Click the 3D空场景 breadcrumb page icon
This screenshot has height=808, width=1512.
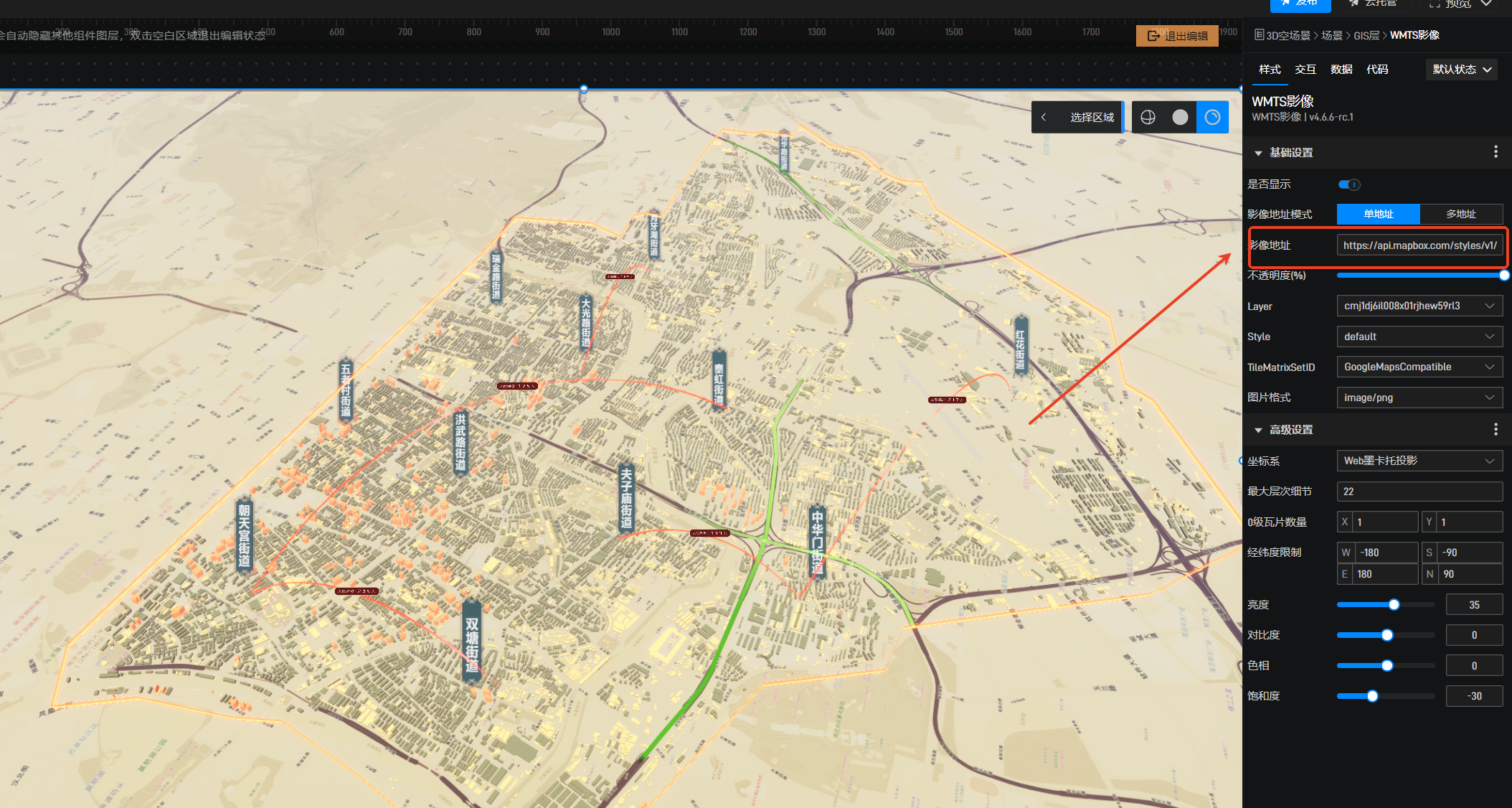click(x=1259, y=35)
